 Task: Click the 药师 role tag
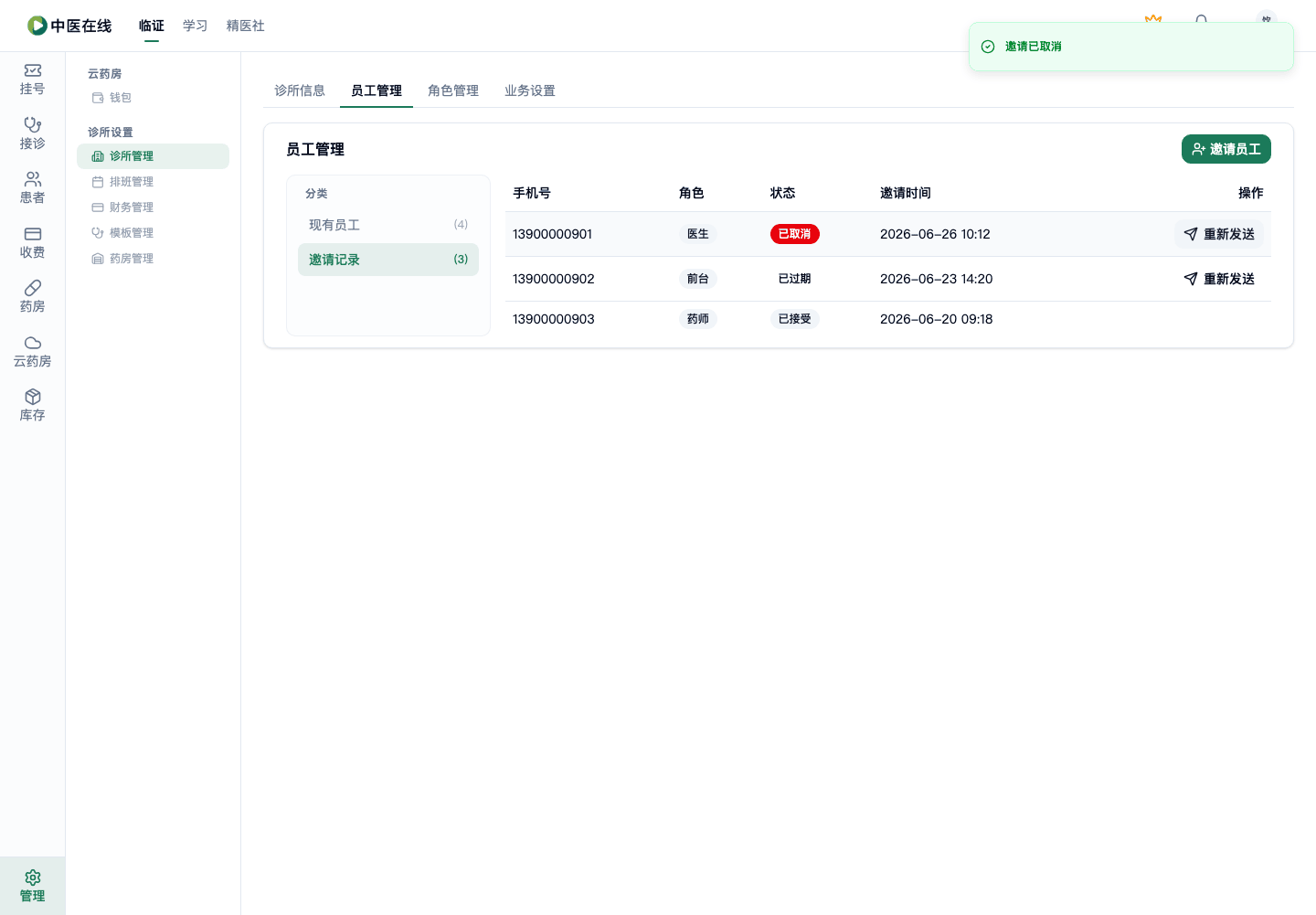(698, 319)
